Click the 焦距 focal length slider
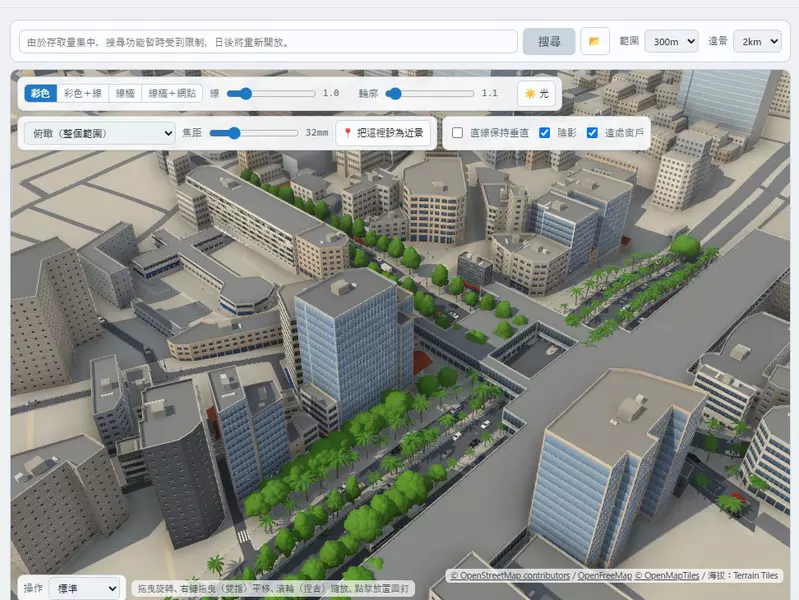799x600 pixels. [254, 133]
